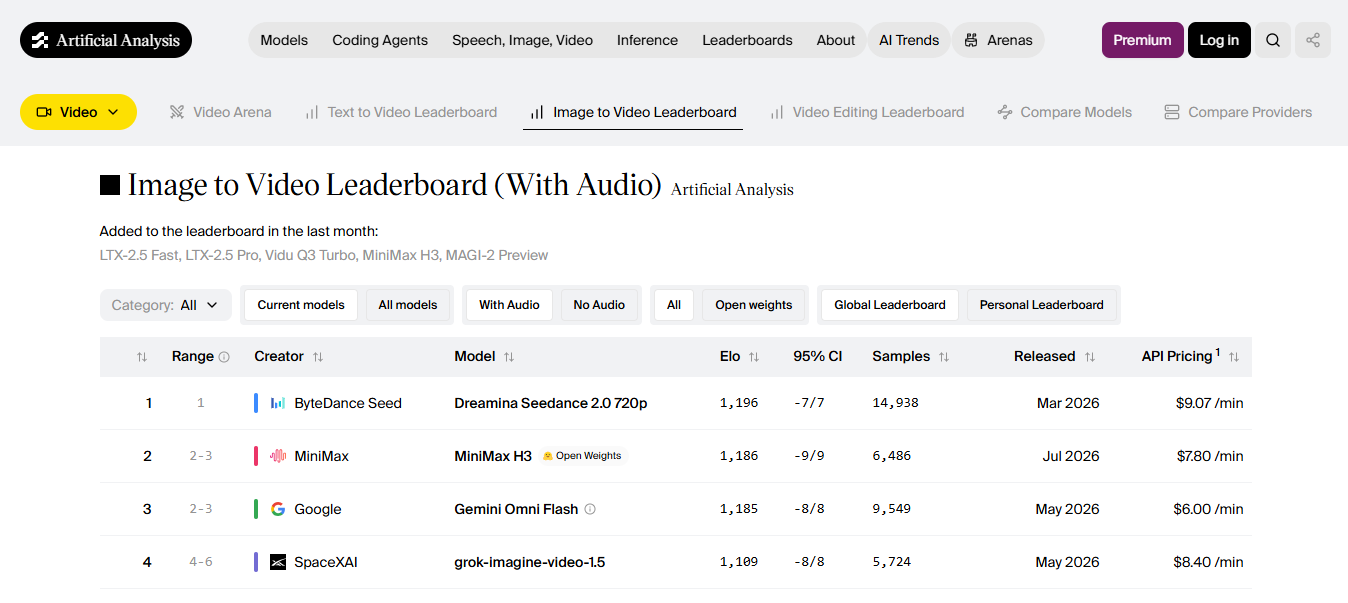
Task: Click the Arenas robot icon
Action: pos(971,40)
